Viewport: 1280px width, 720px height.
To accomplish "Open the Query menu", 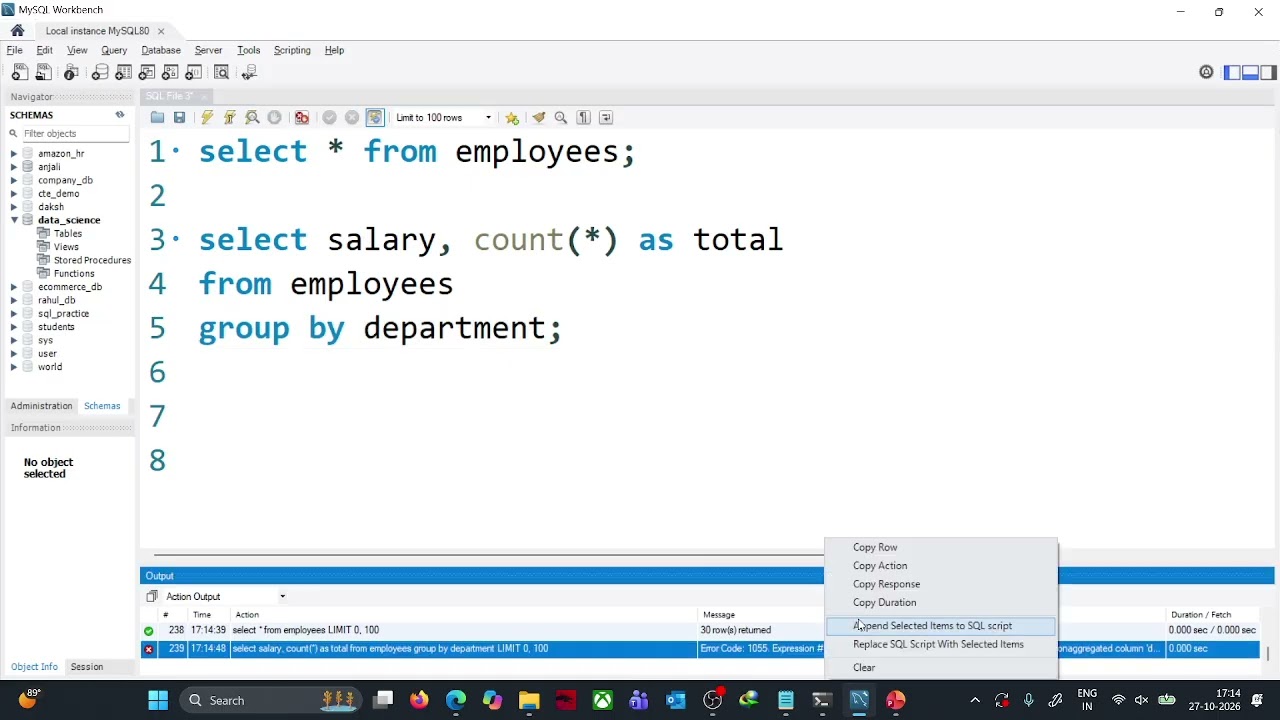I will tap(114, 50).
